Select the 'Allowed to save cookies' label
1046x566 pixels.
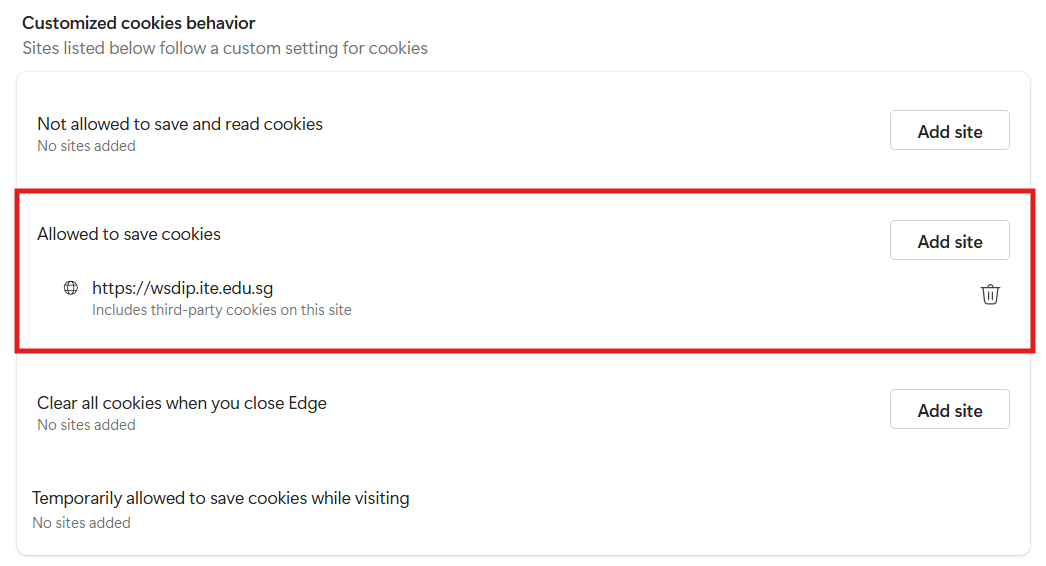(x=129, y=234)
